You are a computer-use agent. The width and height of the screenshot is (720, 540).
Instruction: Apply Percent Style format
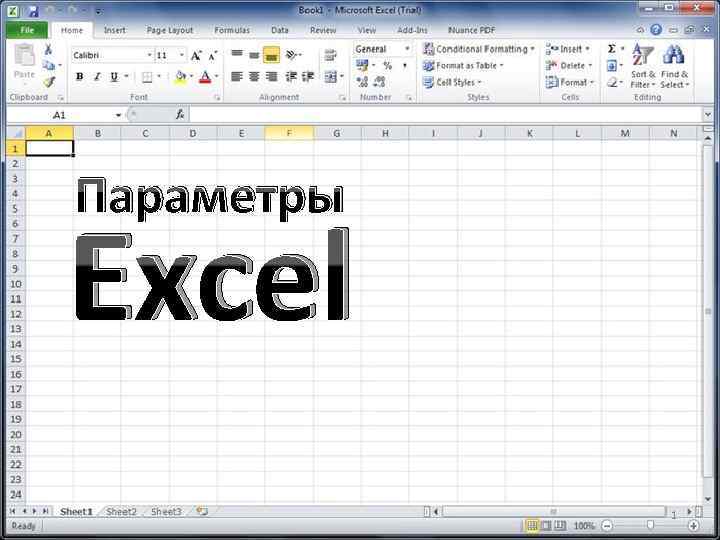(x=388, y=66)
